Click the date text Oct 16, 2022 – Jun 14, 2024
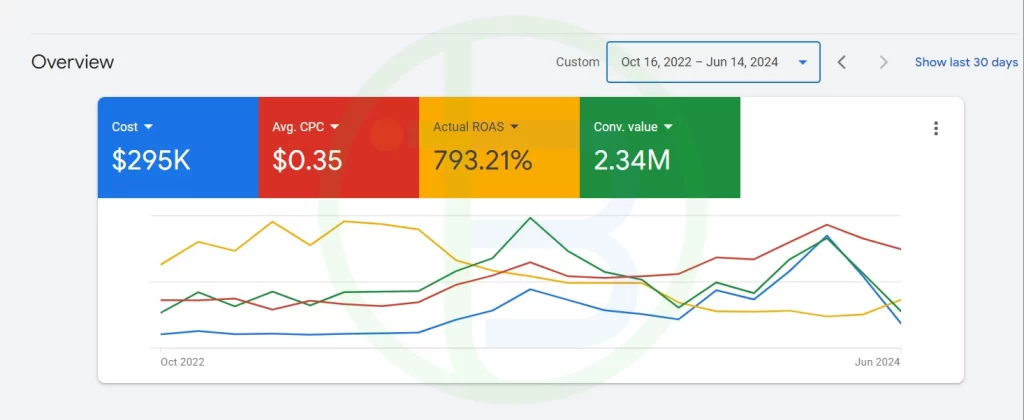1024x420 pixels. [699, 62]
